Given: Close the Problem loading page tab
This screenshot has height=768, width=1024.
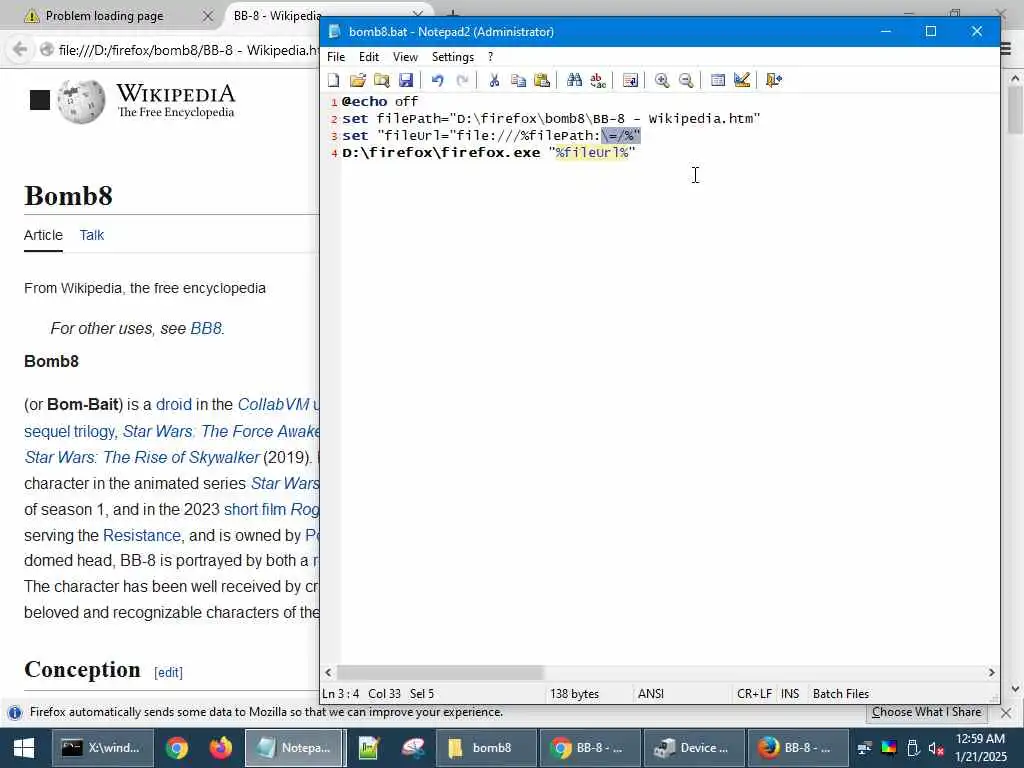Looking at the screenshot, I should [x=208, y=16].
